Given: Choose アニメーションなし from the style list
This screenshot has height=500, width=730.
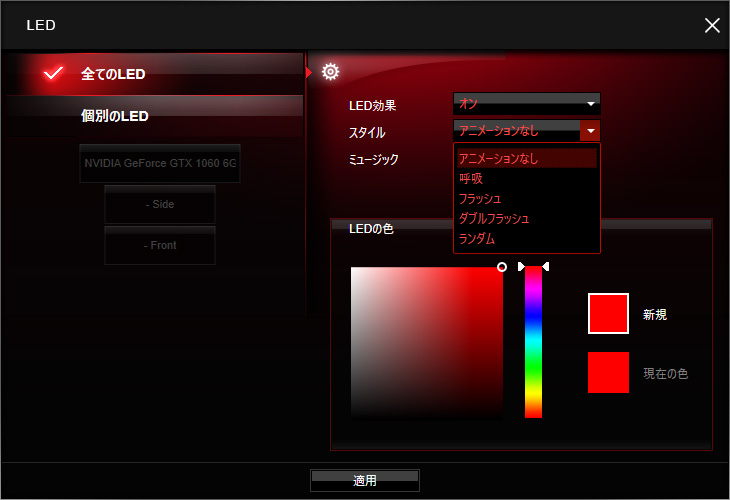Looking at the screenshot, I should click(x=527, y=158).
